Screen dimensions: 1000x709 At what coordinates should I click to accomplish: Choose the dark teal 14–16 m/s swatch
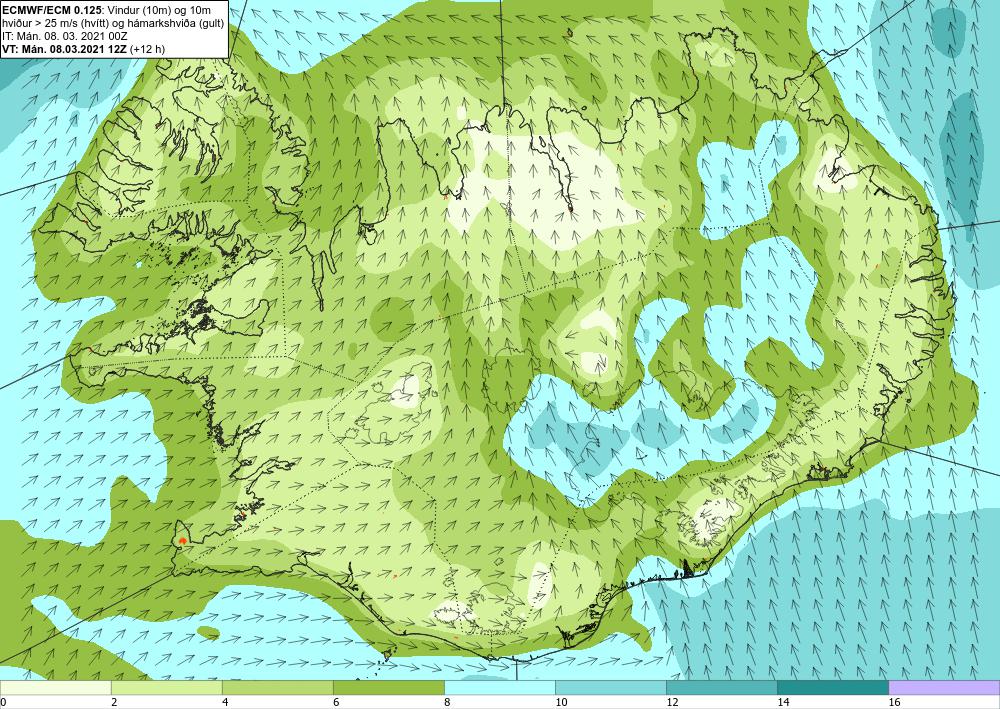pyautogui.click(x=833, y=687)
